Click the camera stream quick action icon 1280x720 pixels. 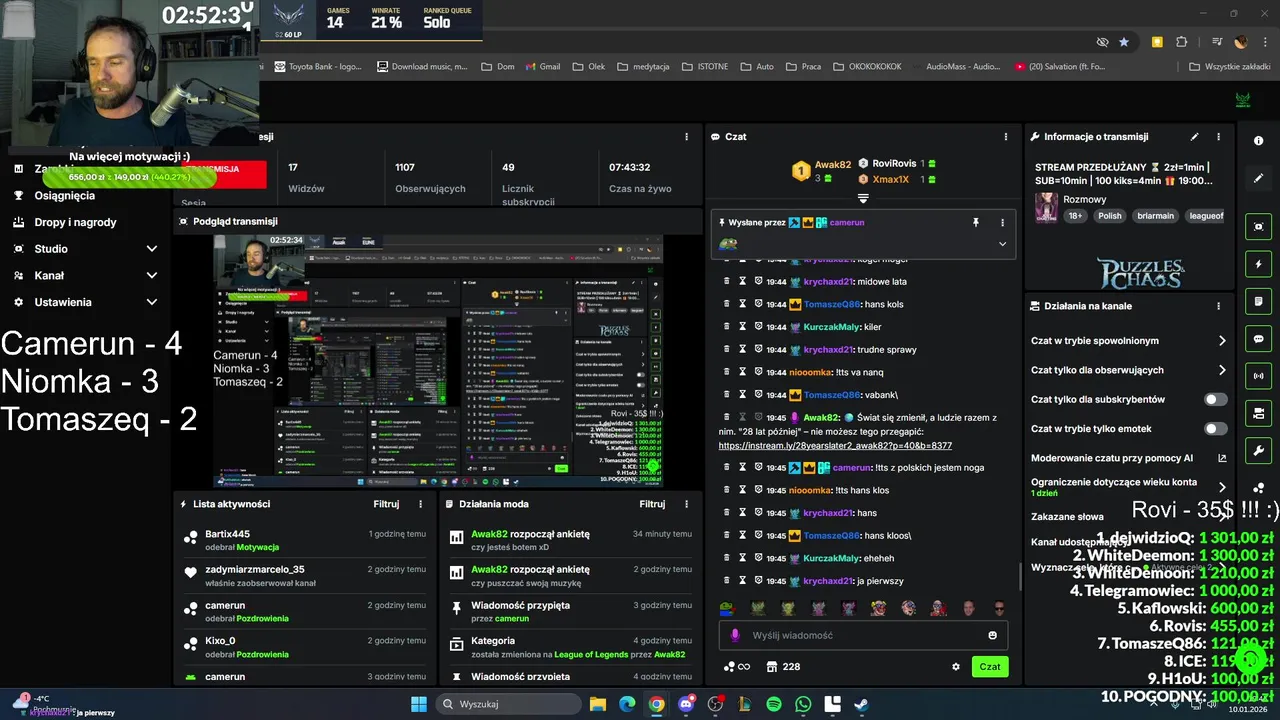1258,413
